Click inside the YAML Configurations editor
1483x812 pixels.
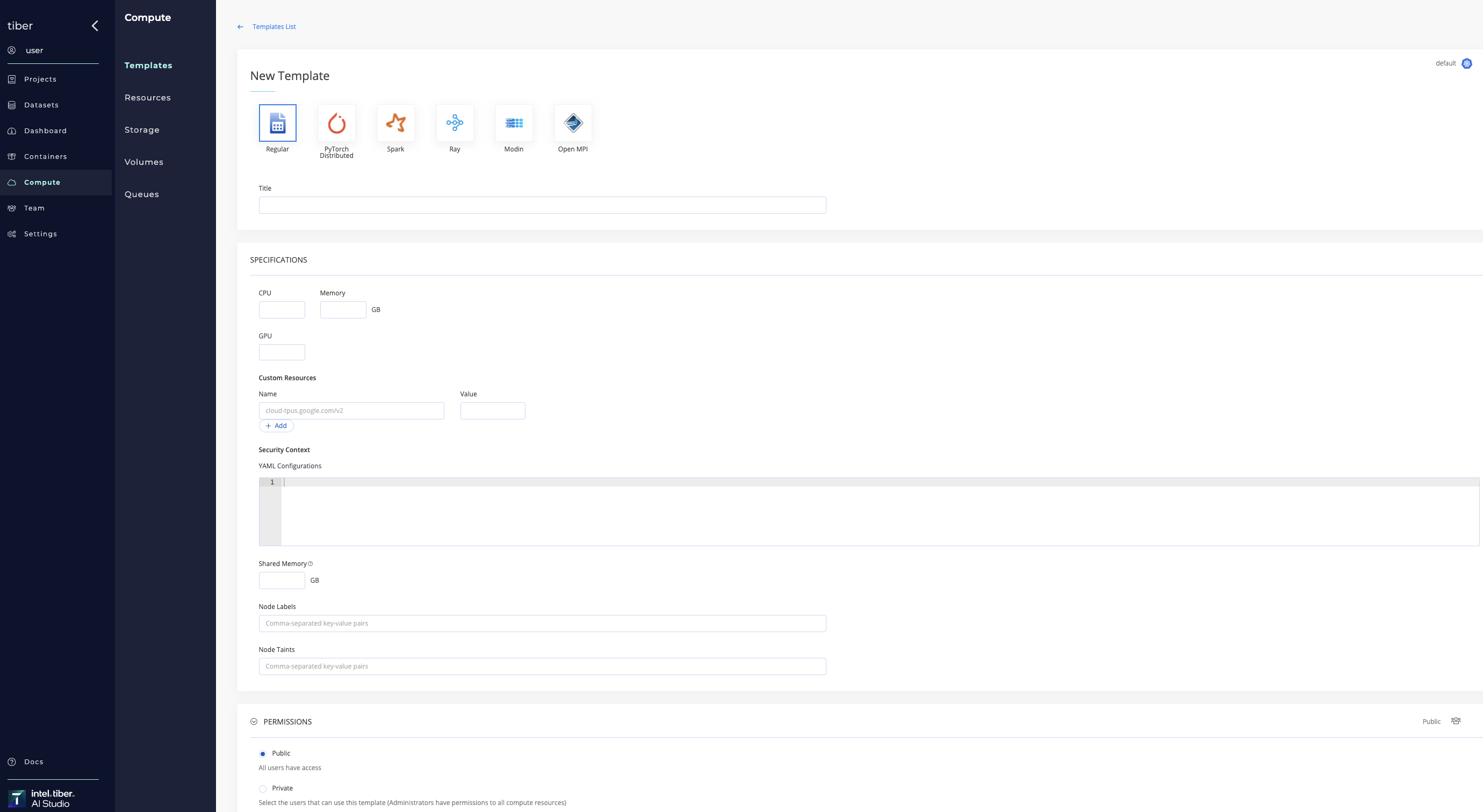pyautogui.click(x=869, y=512)
